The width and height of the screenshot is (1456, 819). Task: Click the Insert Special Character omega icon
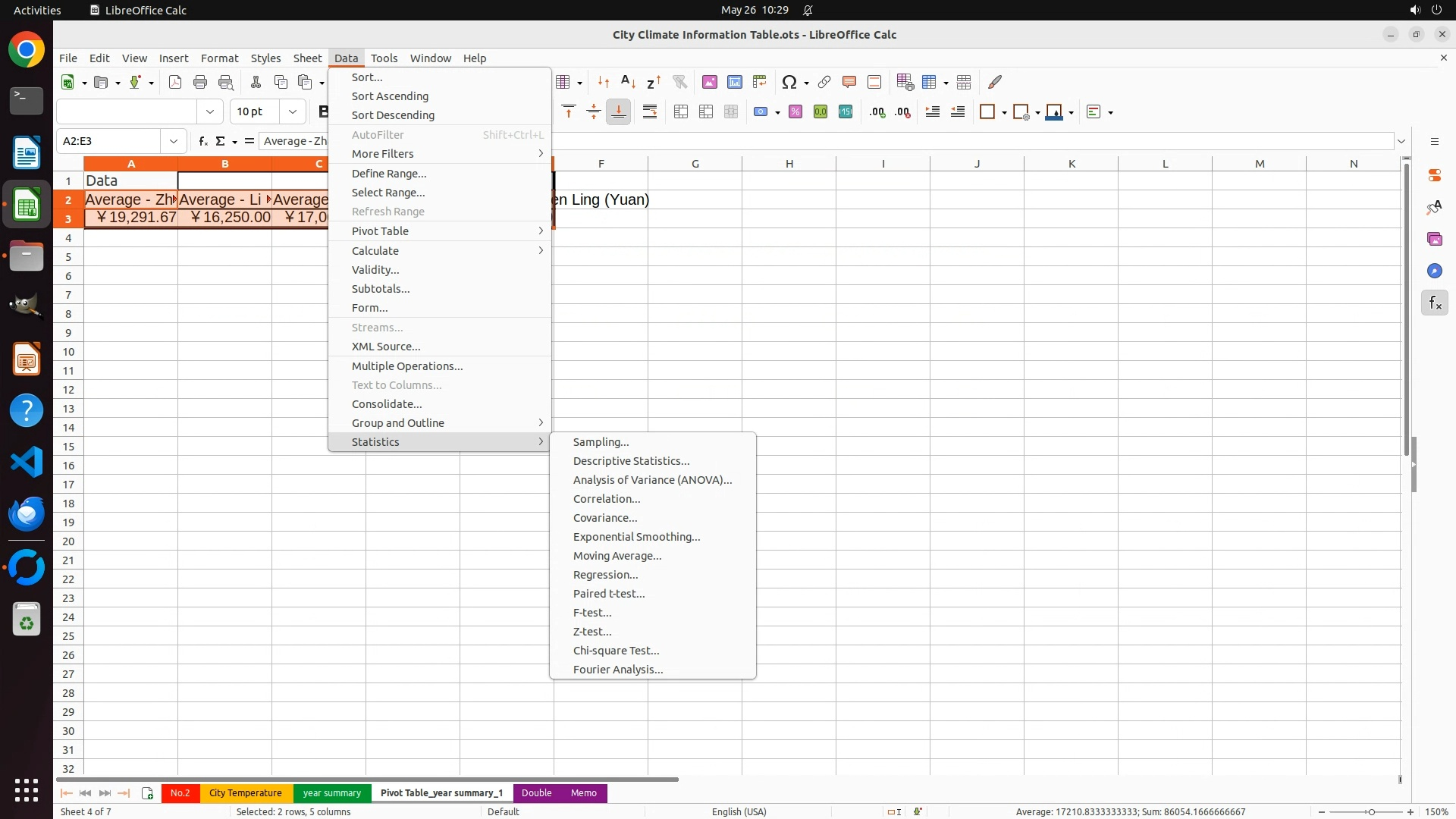(x=789, y=82)
